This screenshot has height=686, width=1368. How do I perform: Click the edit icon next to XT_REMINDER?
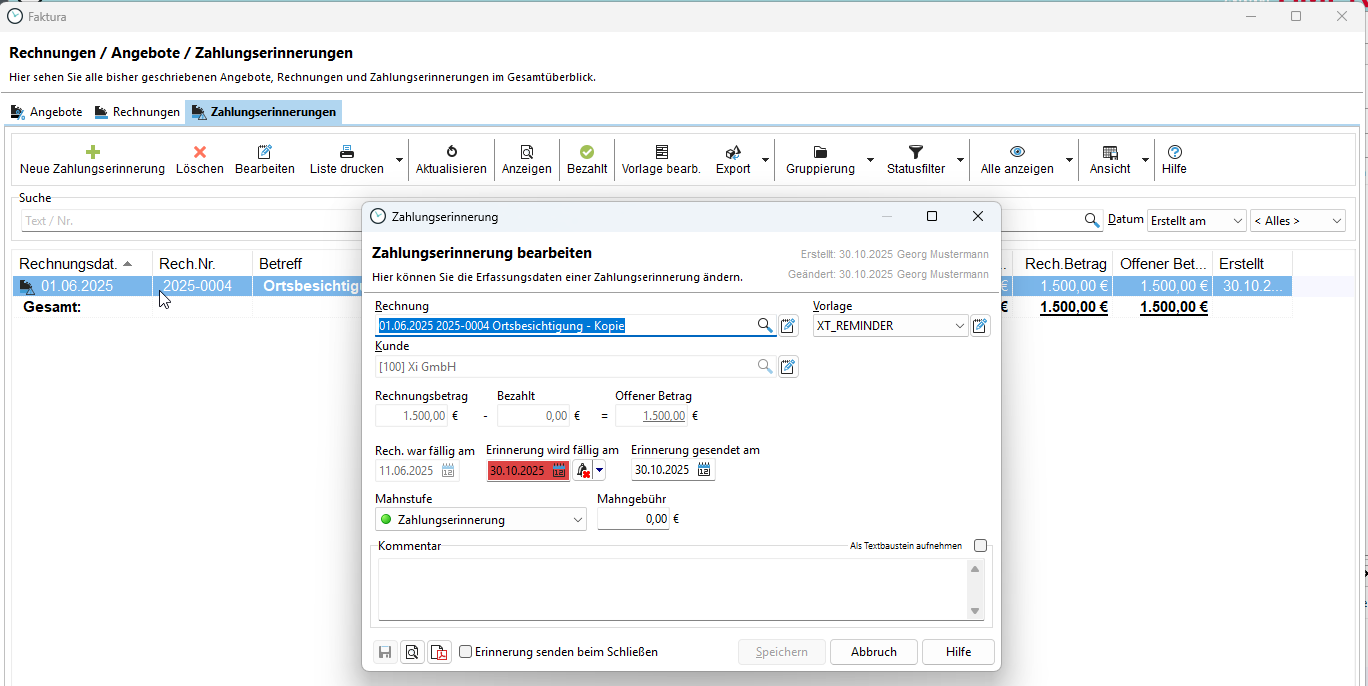980,325
